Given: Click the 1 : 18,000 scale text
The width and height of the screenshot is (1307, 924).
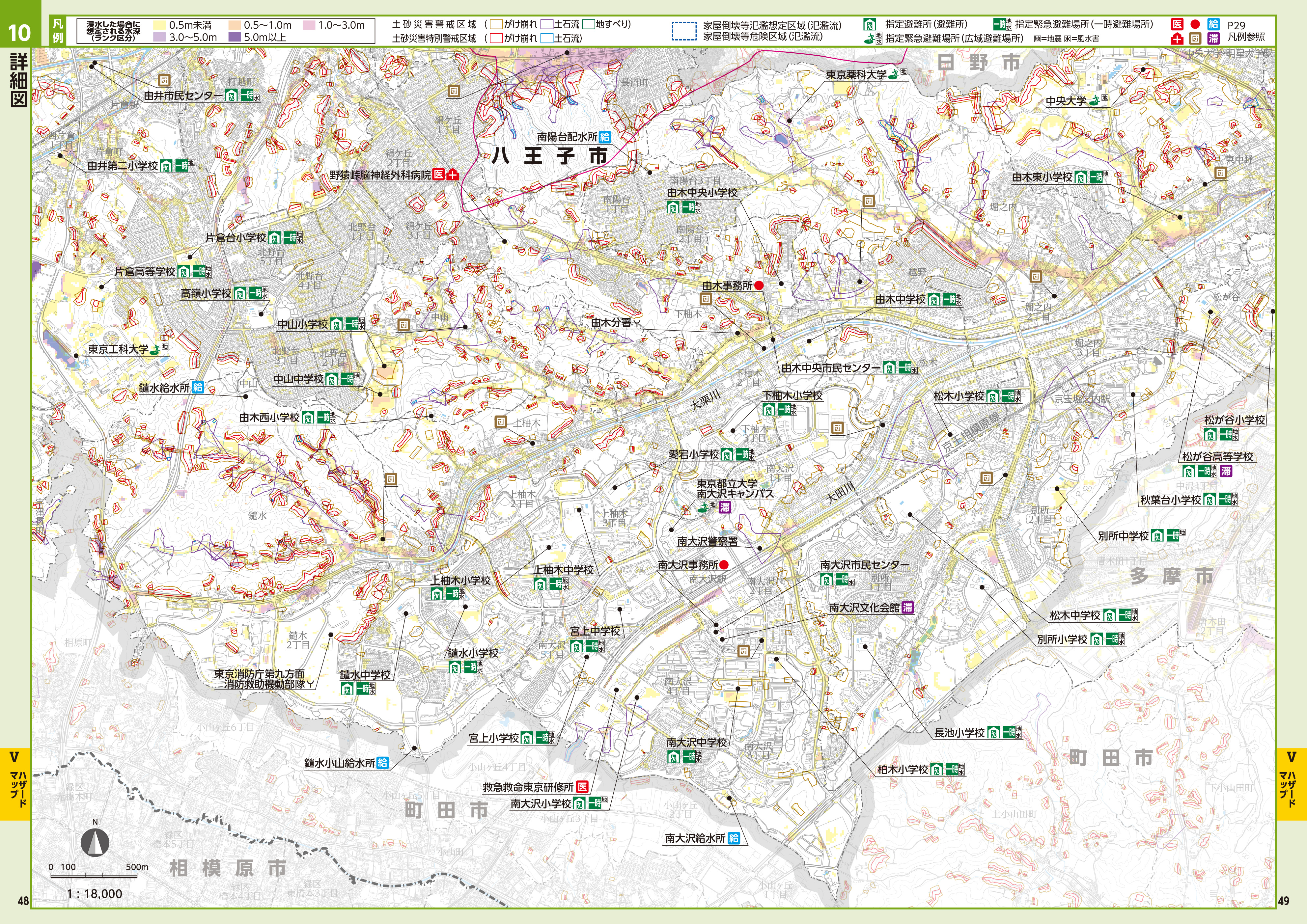Looking at the screenshot, I should pyautogui.click(x=95, y=894).
